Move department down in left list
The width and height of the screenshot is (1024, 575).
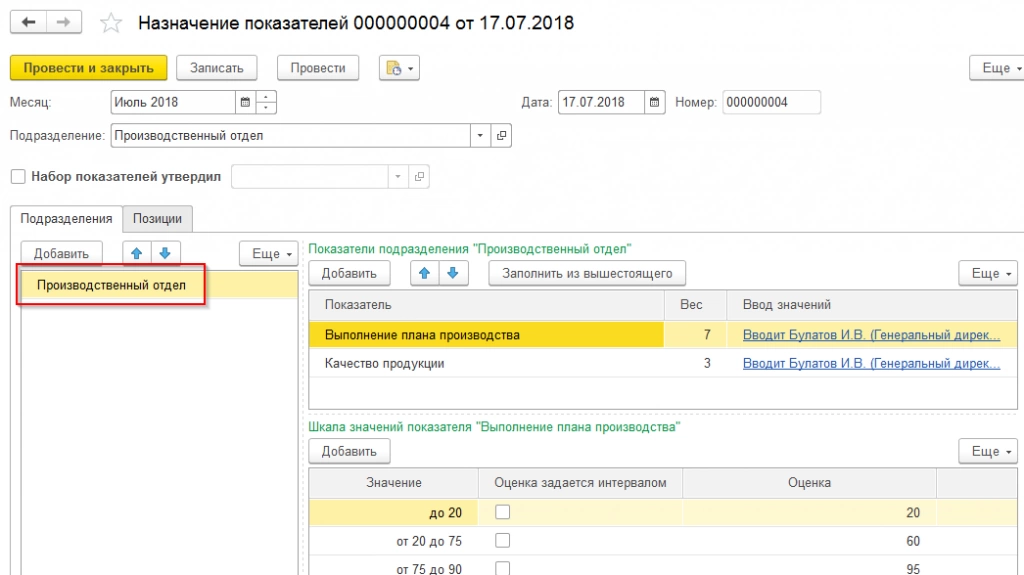tap(165, 254)
